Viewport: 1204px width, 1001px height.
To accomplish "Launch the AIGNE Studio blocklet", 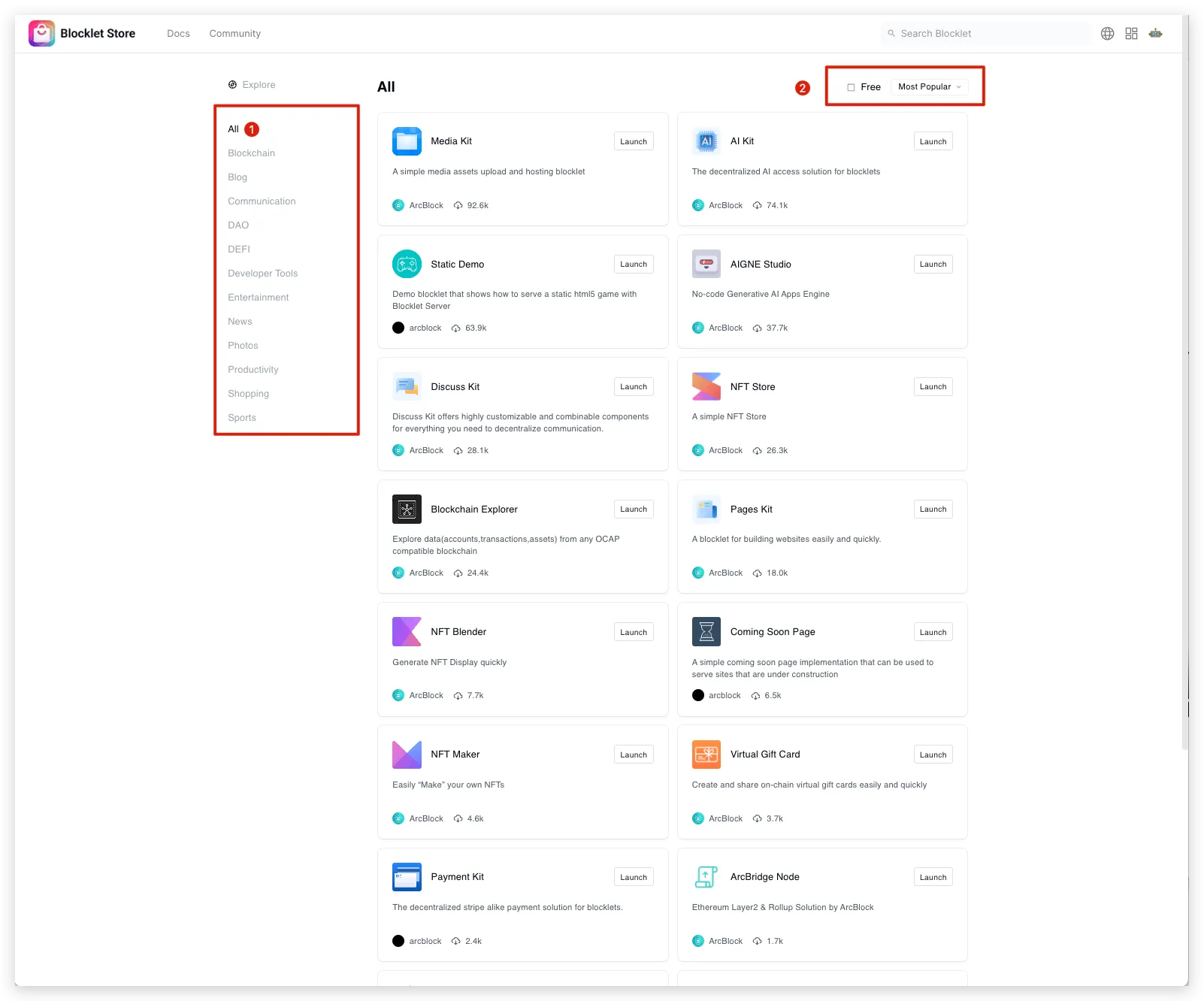I will (x=933, y=265).
